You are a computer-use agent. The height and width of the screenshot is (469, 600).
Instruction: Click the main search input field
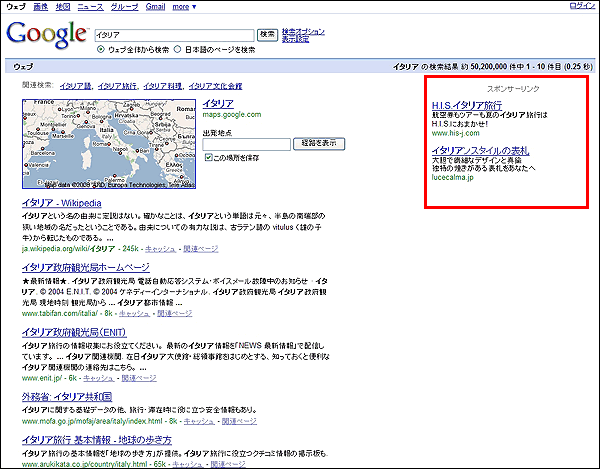pyautogui.click(x=174, y=34)
